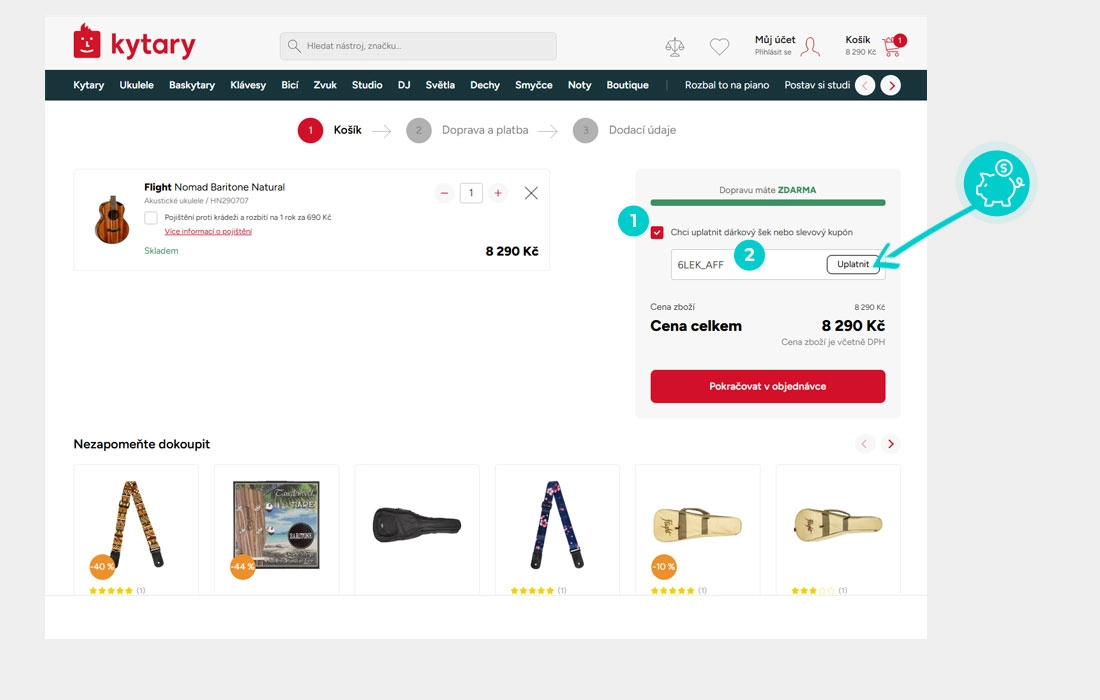The width and height of the screenshot is (1100, 700).
Task: Click the Uplatnit coupon button
Action: pos(853,264)
